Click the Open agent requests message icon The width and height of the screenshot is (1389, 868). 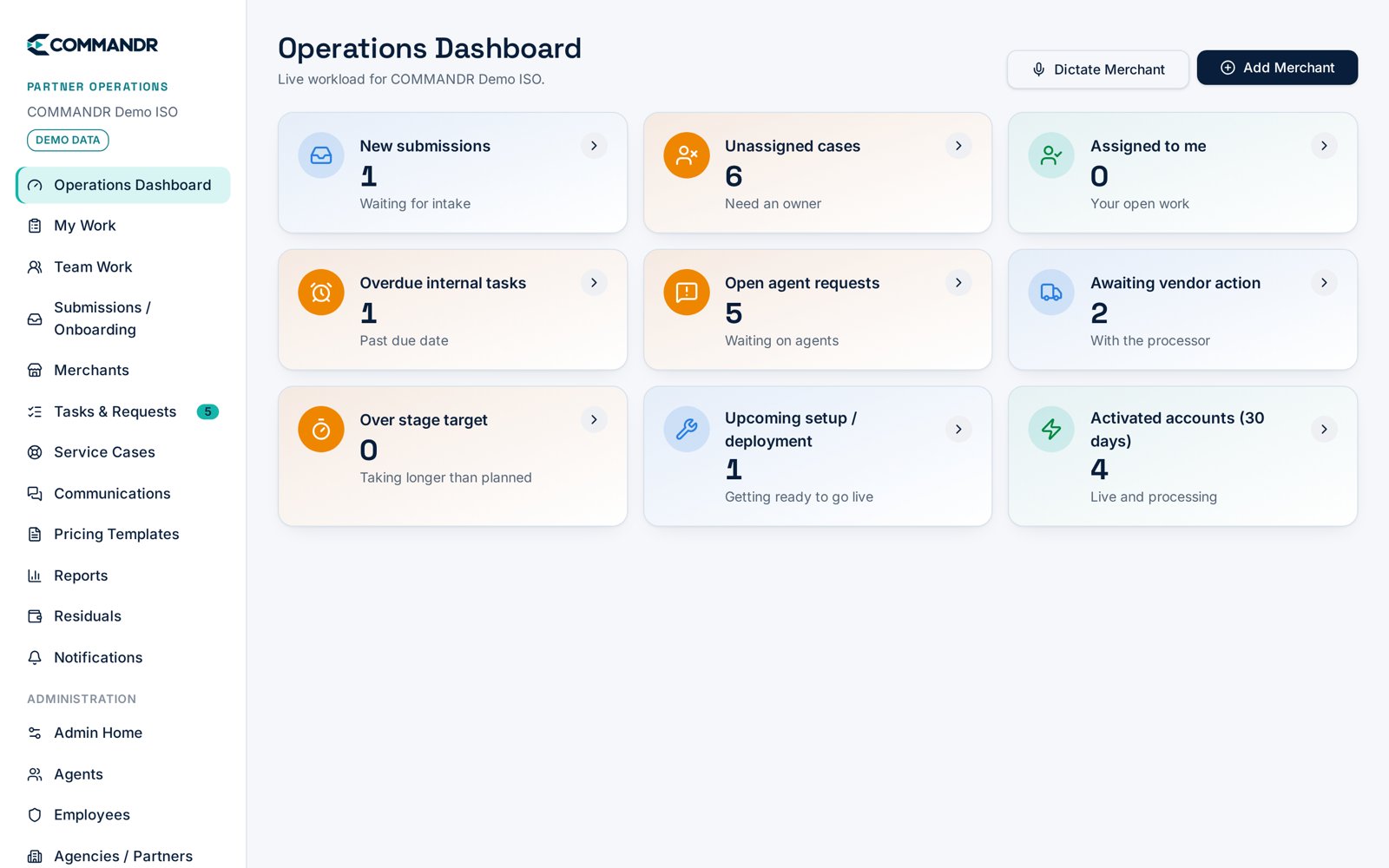pos(687,293)
